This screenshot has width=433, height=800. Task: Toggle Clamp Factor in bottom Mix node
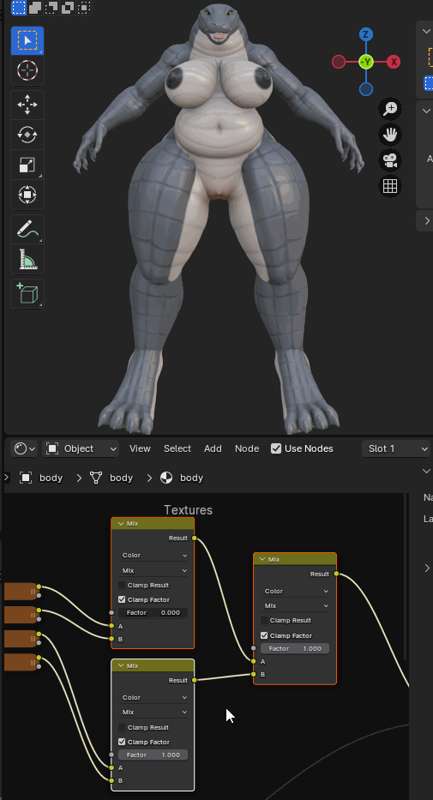point(121,742)
